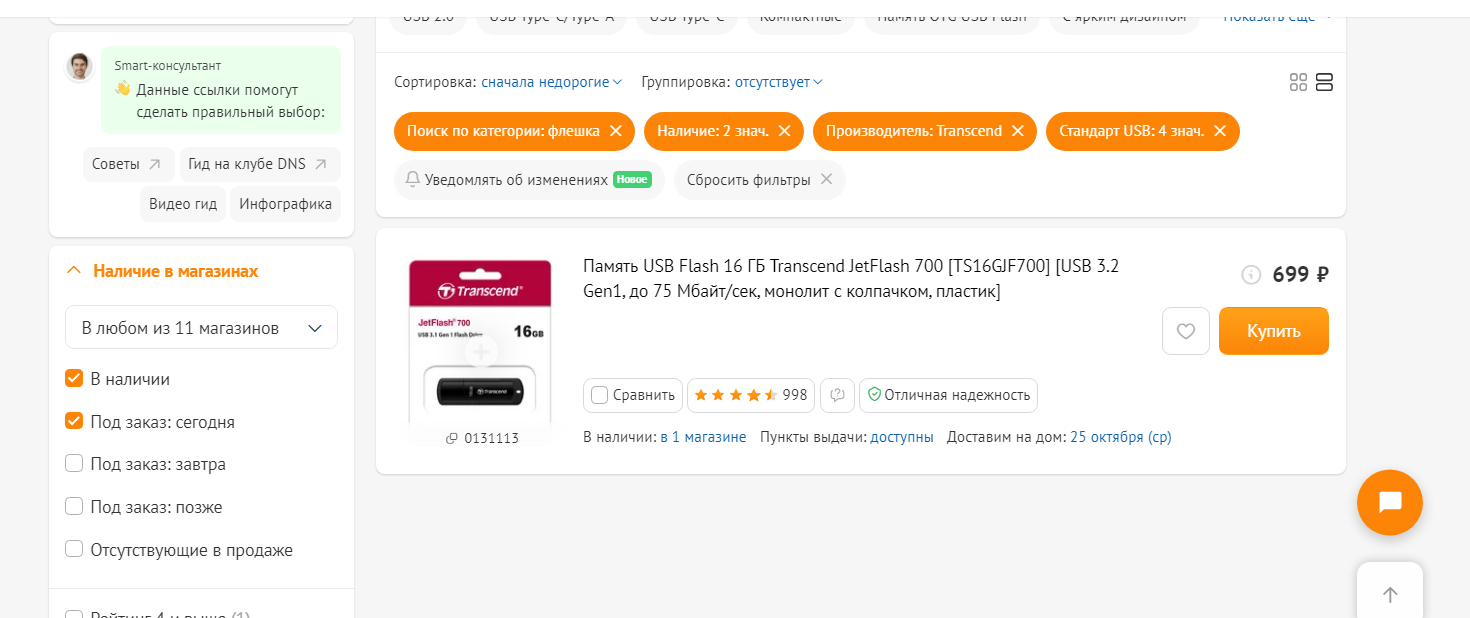Screen dimensions: 1470x618
Task: Enable 'Под заказ: завтра' checkbox
Action: point(74,464)
